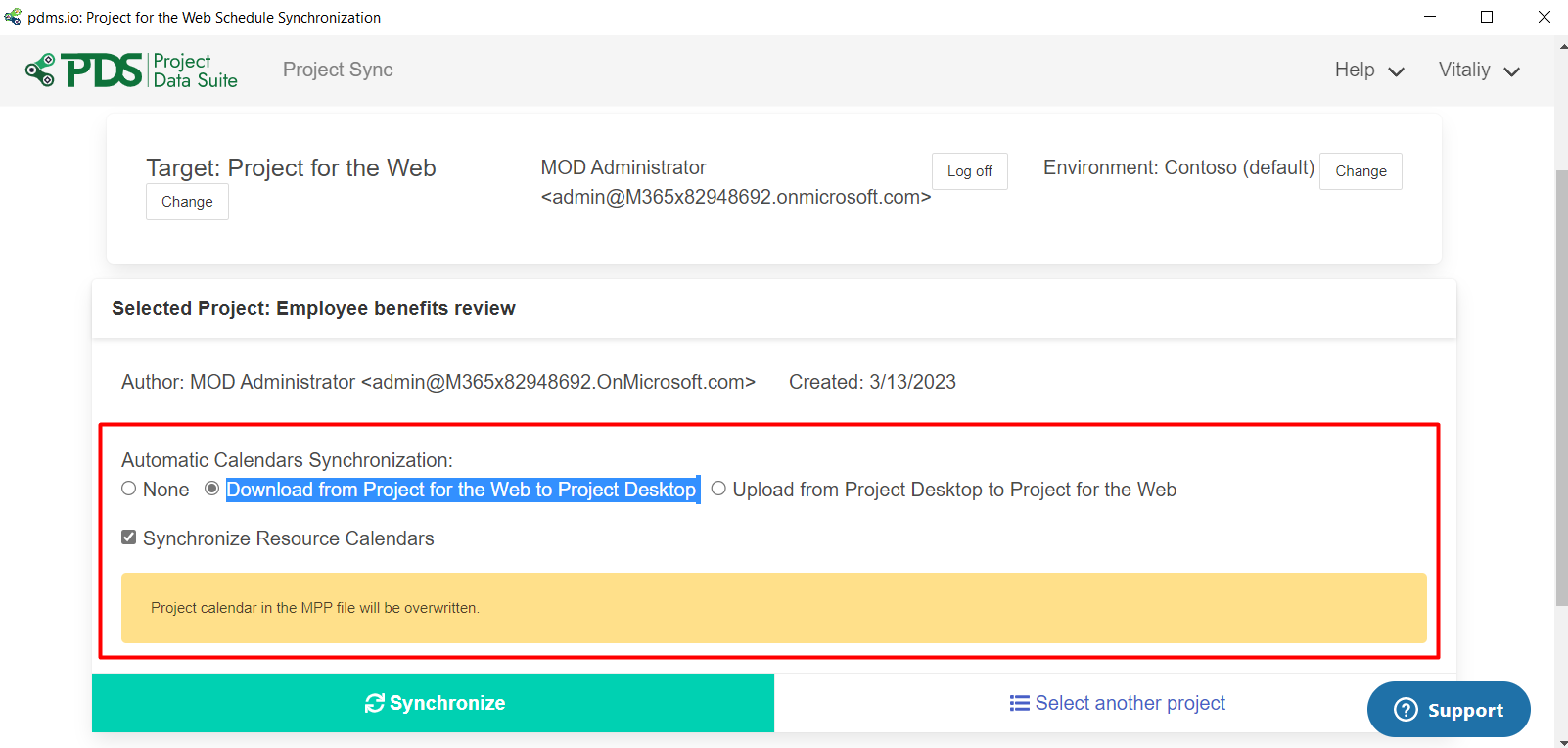Click the app icon in the title bar

click(13, 17)
